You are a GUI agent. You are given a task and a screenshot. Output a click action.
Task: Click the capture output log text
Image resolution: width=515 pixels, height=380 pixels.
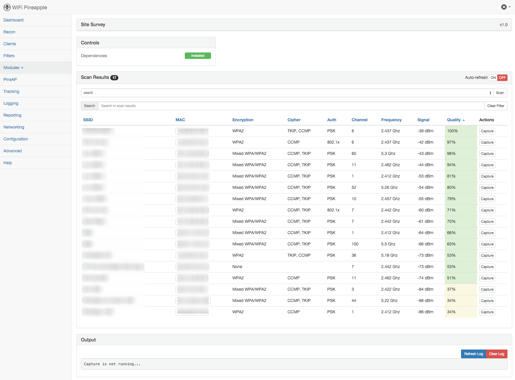click(112, 364)
